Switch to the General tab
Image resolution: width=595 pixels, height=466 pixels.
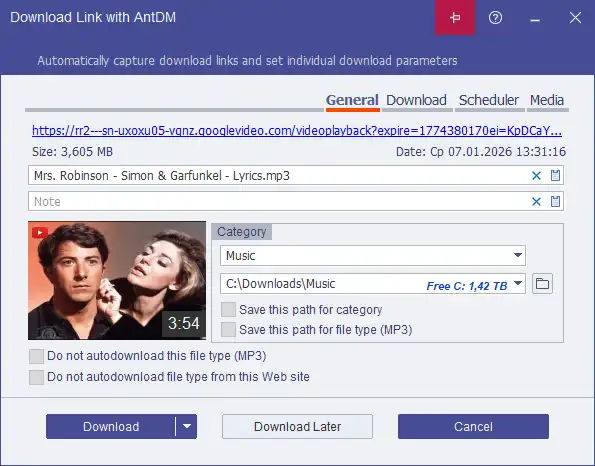352,101
